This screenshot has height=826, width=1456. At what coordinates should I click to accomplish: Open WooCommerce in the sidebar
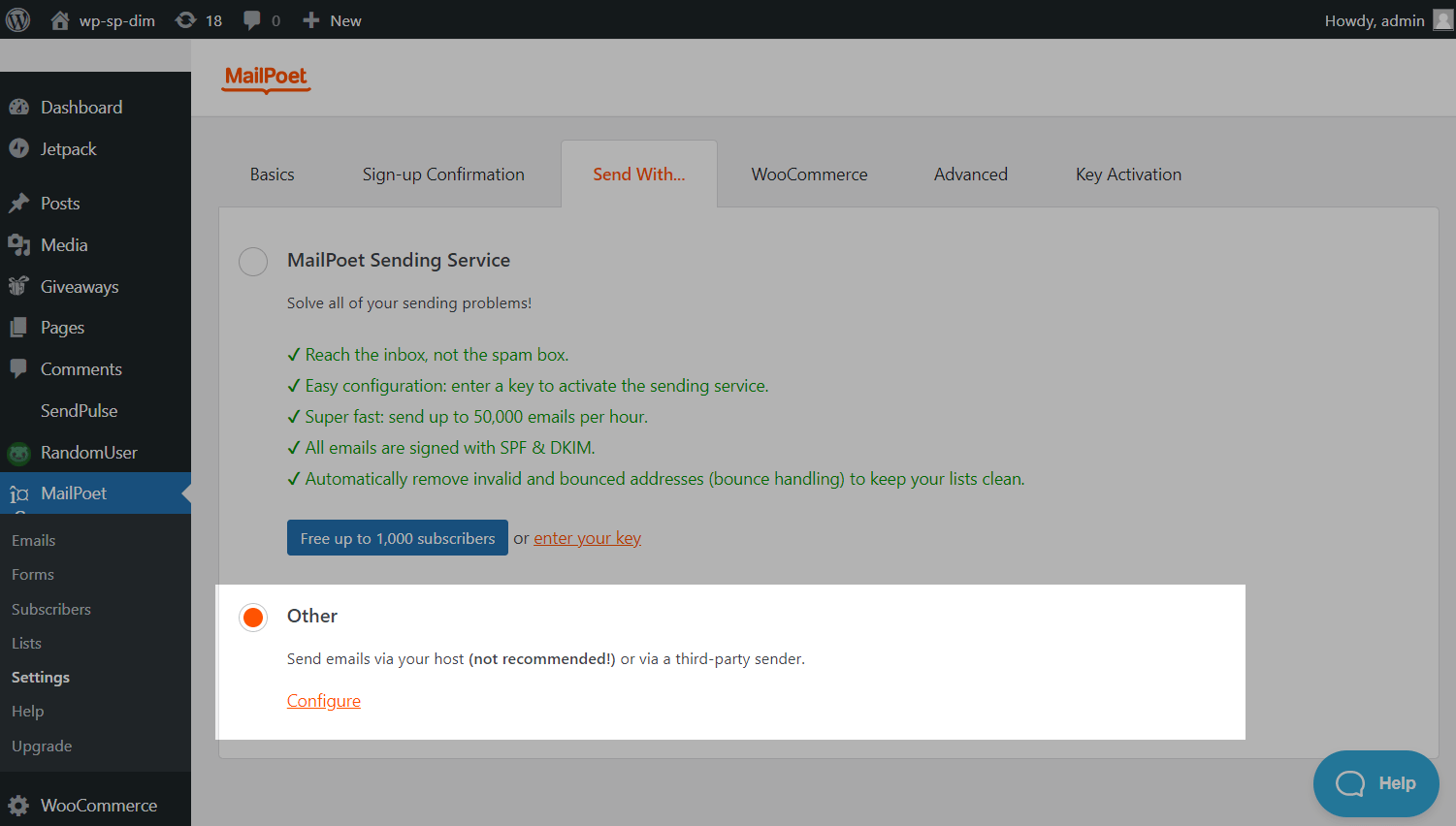98,806
